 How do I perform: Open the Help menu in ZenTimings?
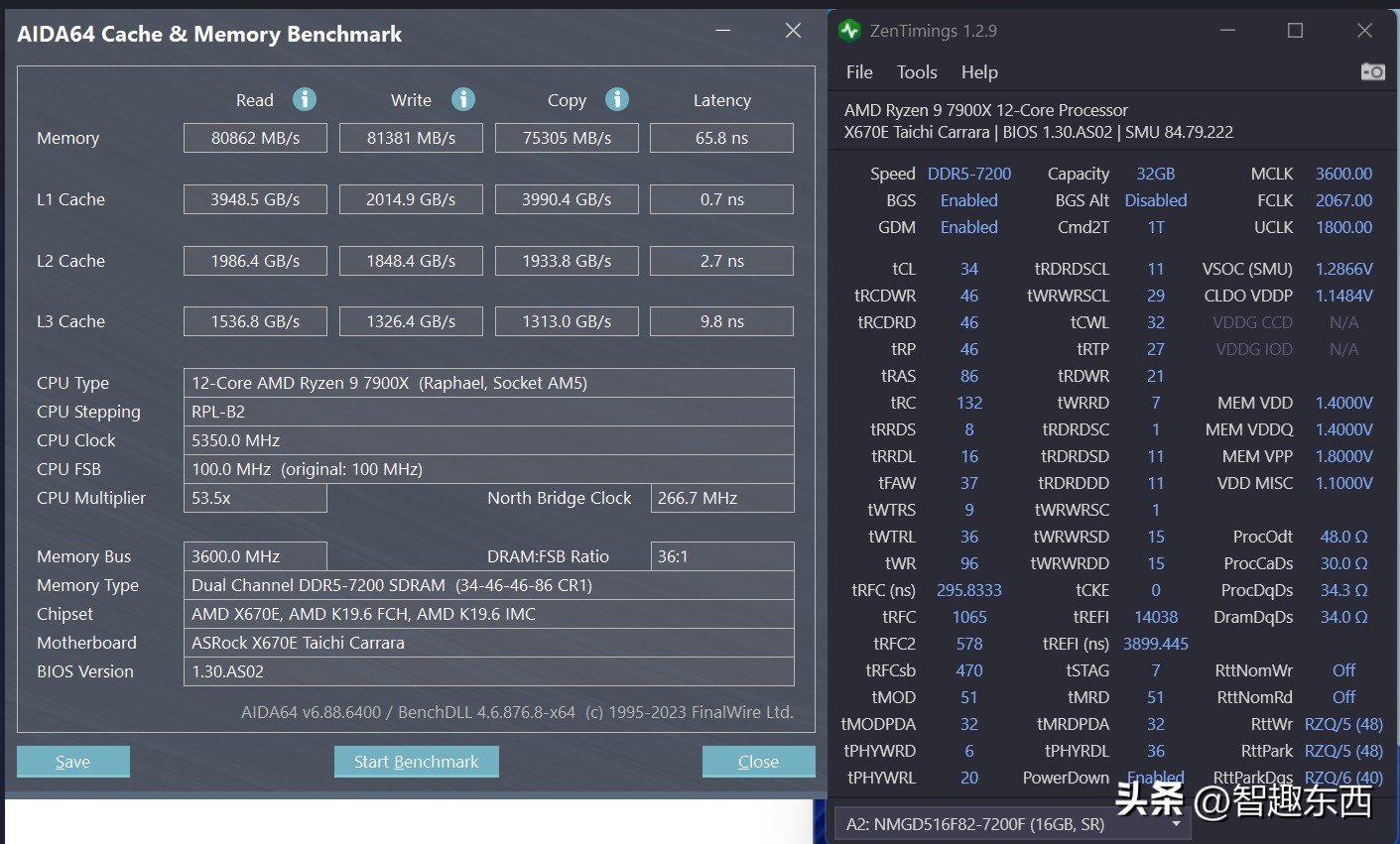979,72
